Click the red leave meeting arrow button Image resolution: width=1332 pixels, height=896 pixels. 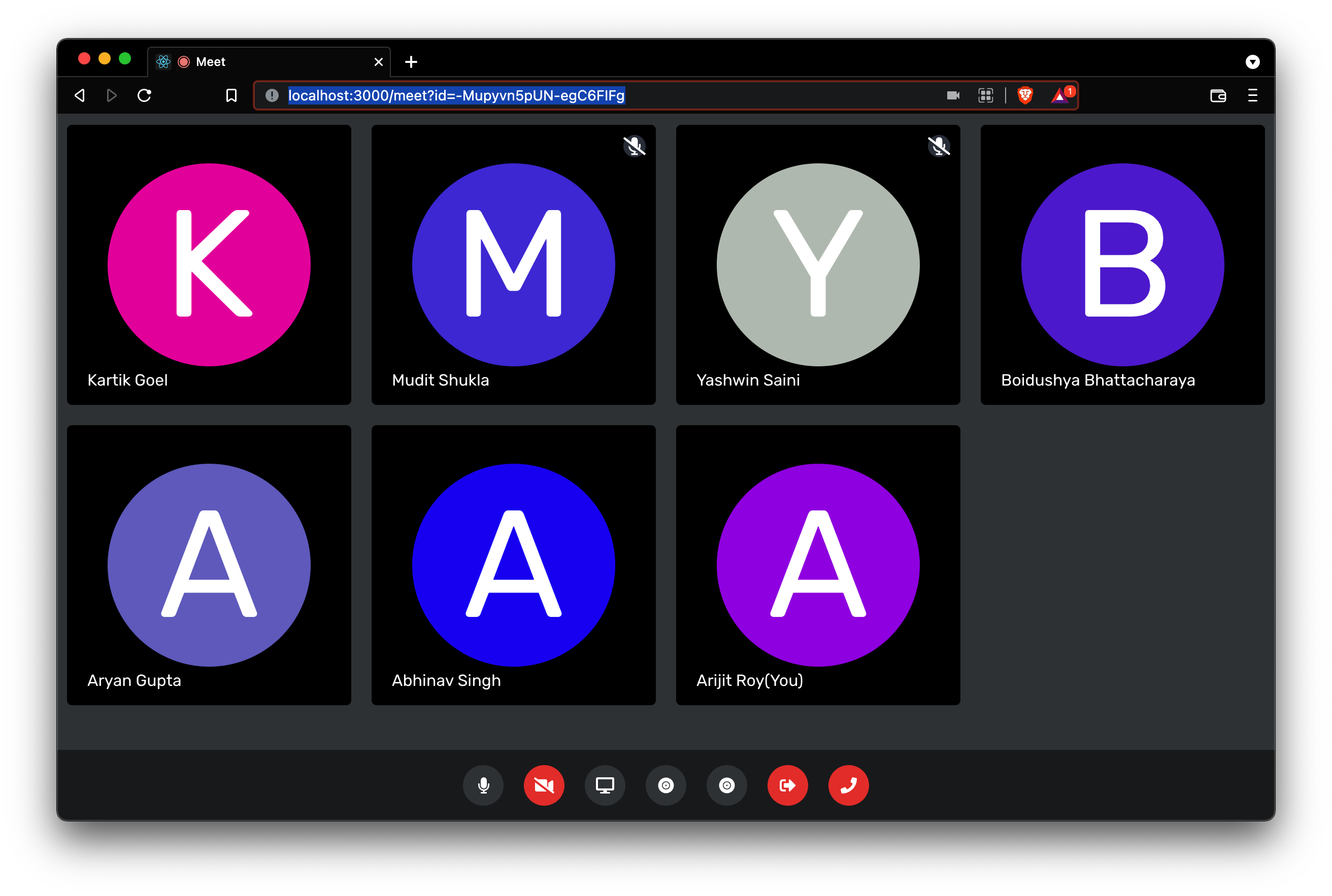787,785
